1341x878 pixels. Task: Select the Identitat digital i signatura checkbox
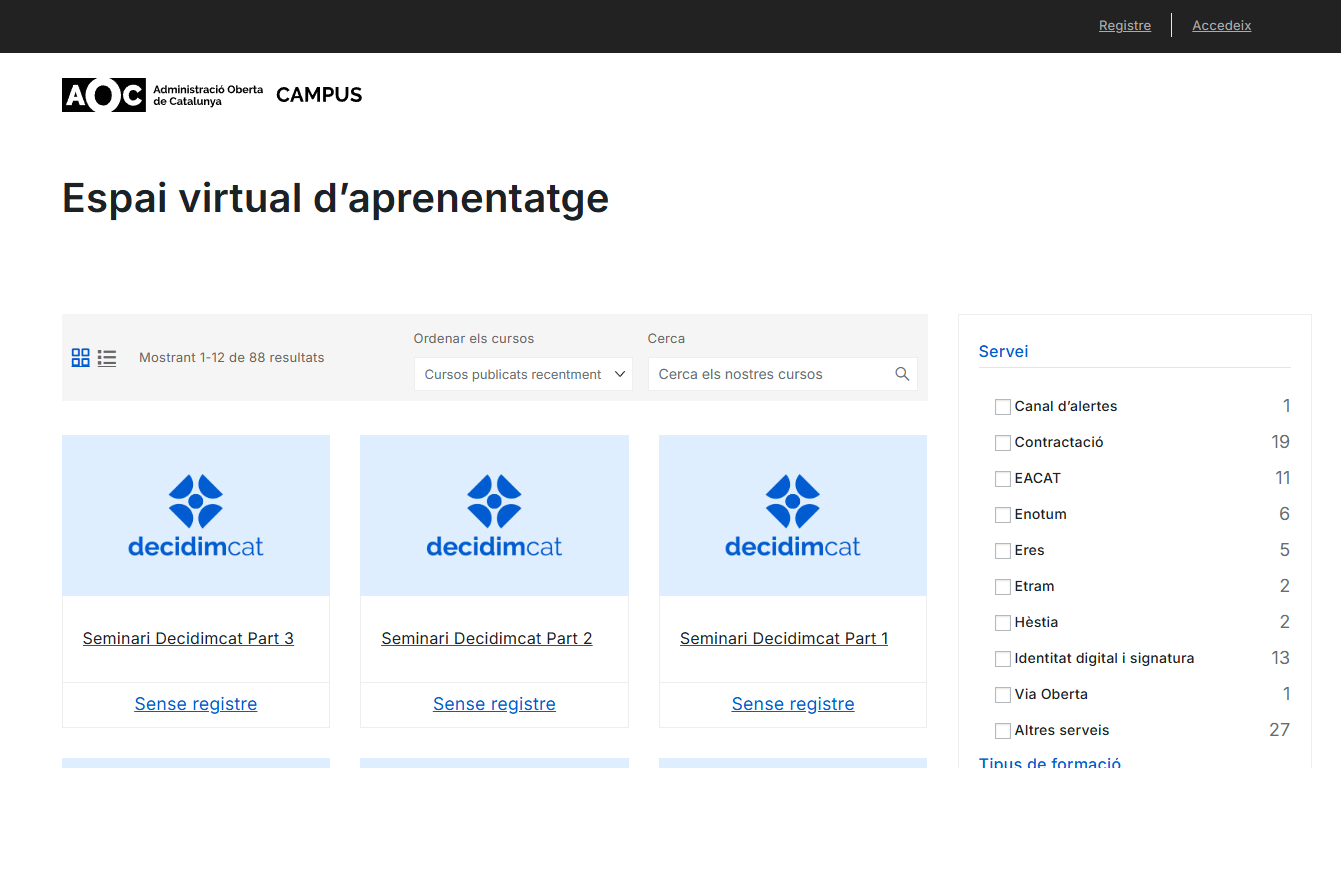[x=1003, y=659]
